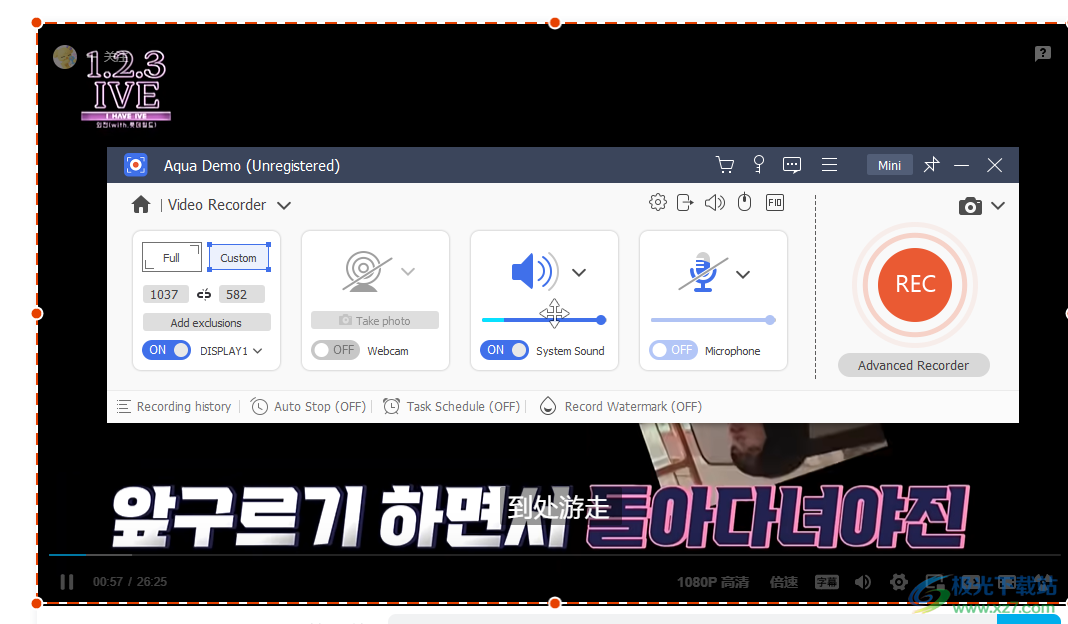
Task: Adjust the Microphone volume slider
Action: 712,319
